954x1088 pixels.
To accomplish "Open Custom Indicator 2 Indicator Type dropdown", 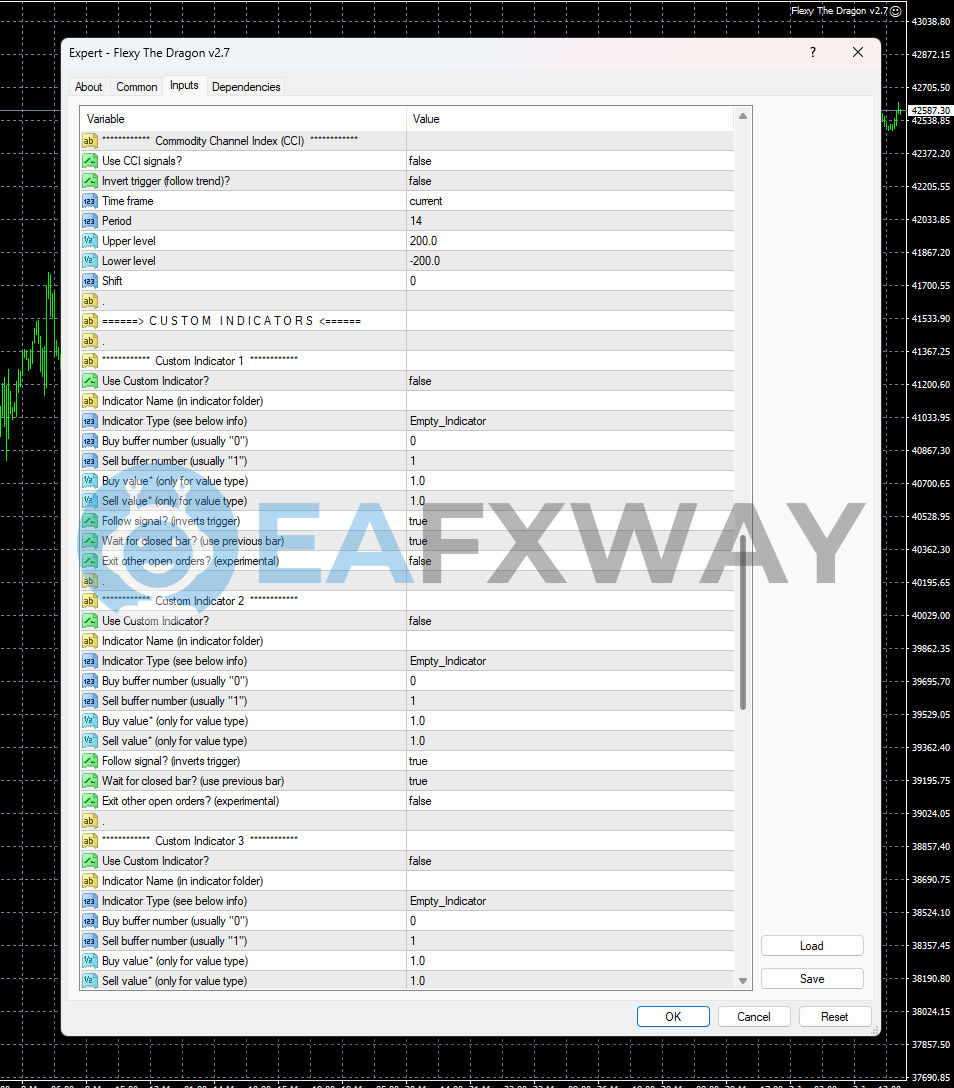I will click(569, 661).
